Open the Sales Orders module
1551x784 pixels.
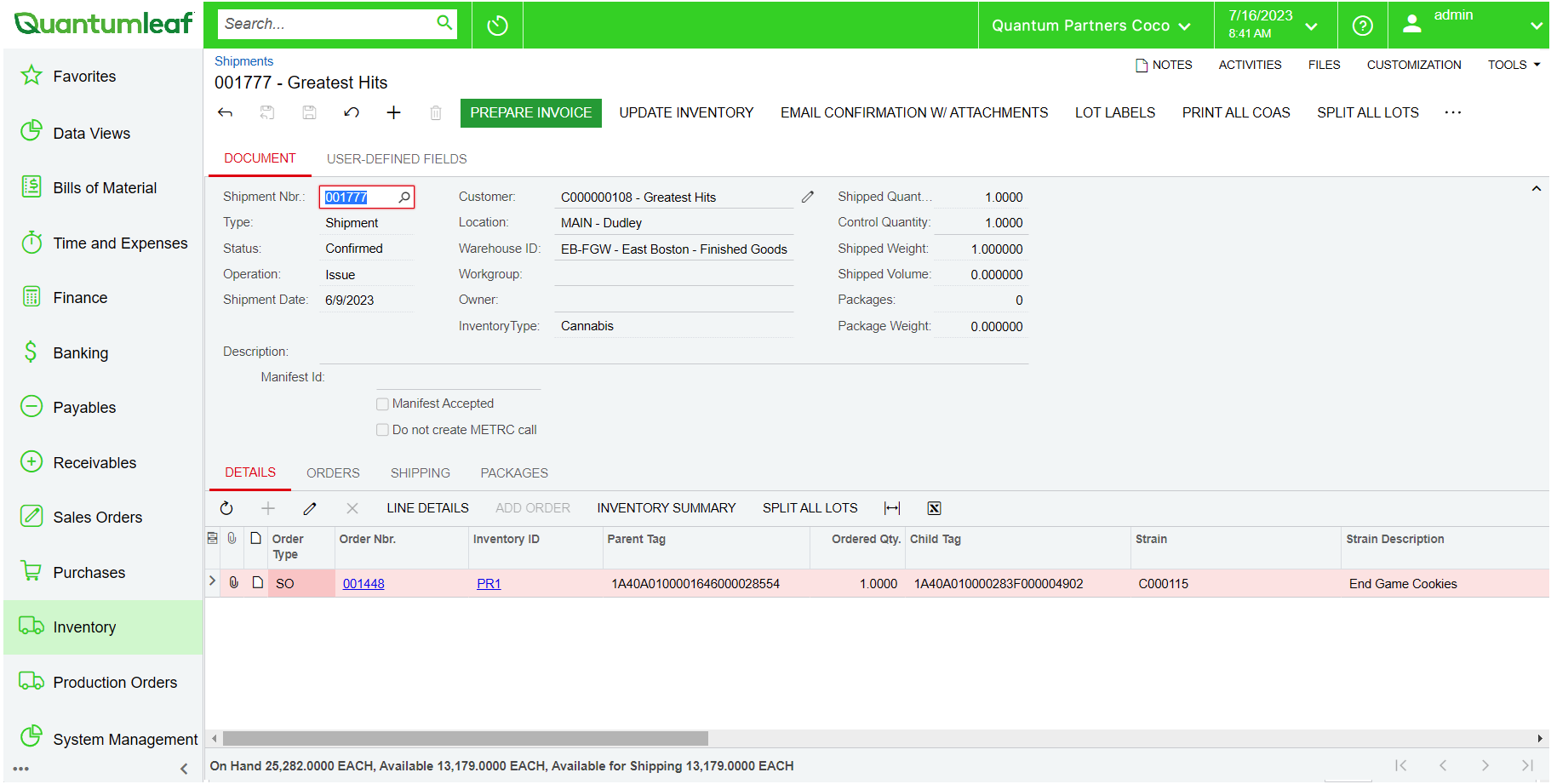click(x=97, y=518)
